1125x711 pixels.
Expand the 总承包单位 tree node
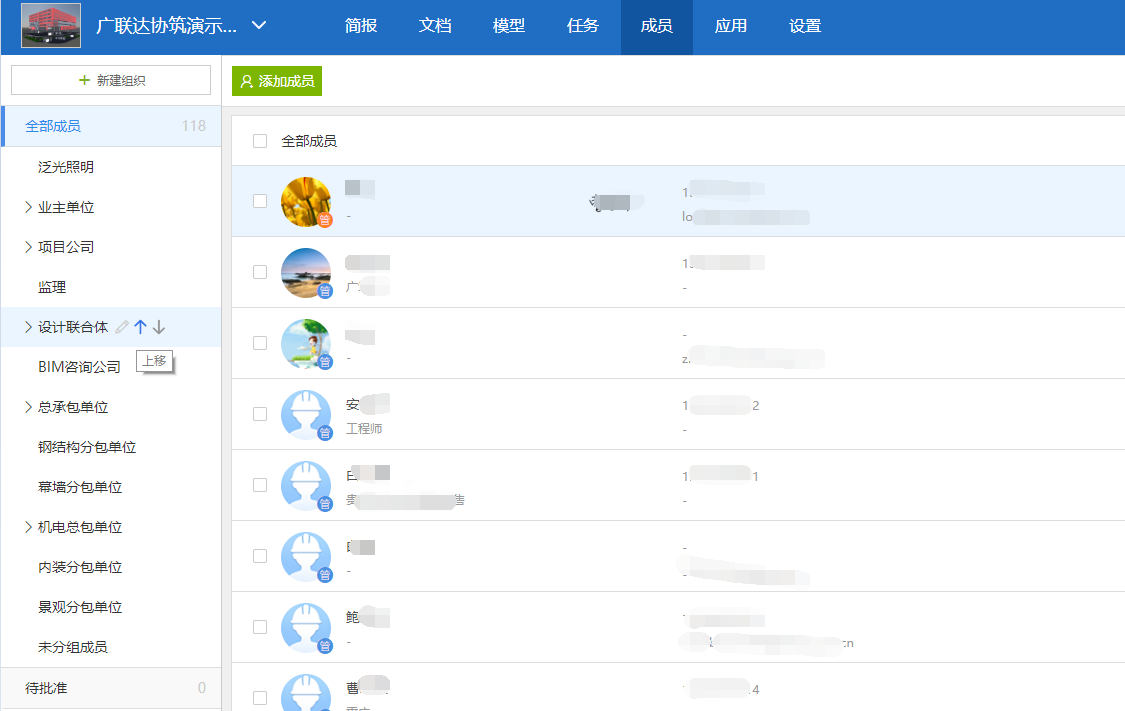pyautogui.click(x=28, y=407)
